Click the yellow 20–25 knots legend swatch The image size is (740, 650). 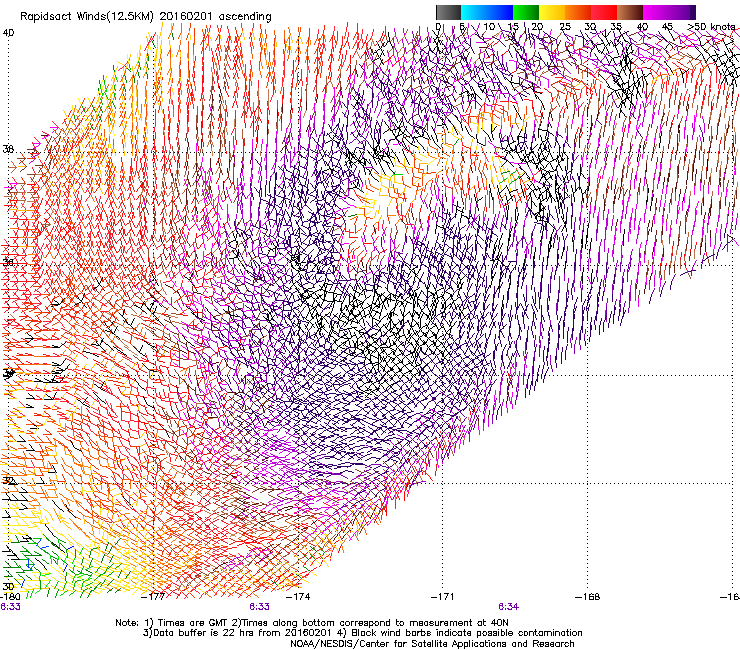[x=551, y=12]
